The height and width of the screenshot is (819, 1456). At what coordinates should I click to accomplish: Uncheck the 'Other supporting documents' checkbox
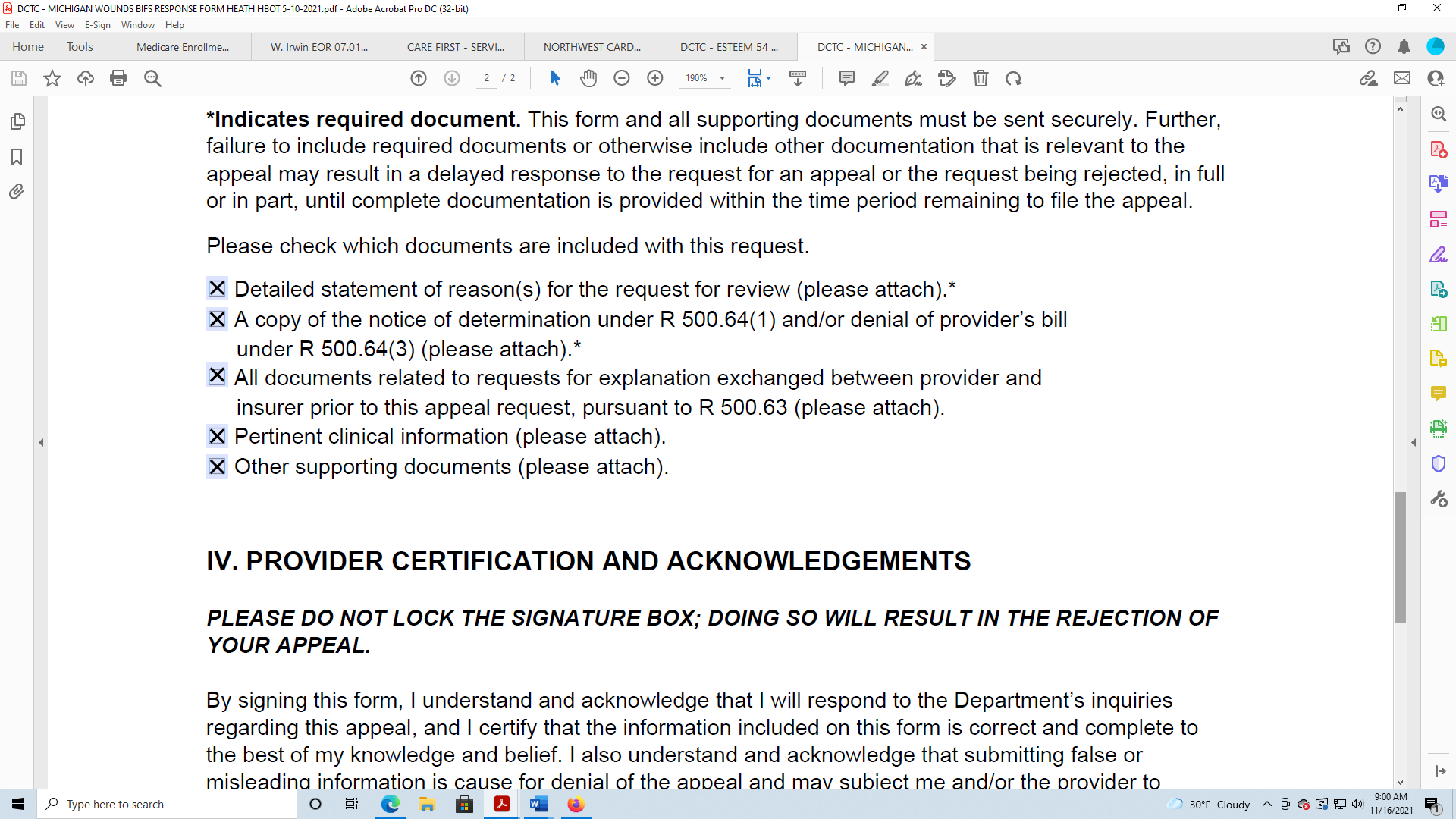pos(216,466)
